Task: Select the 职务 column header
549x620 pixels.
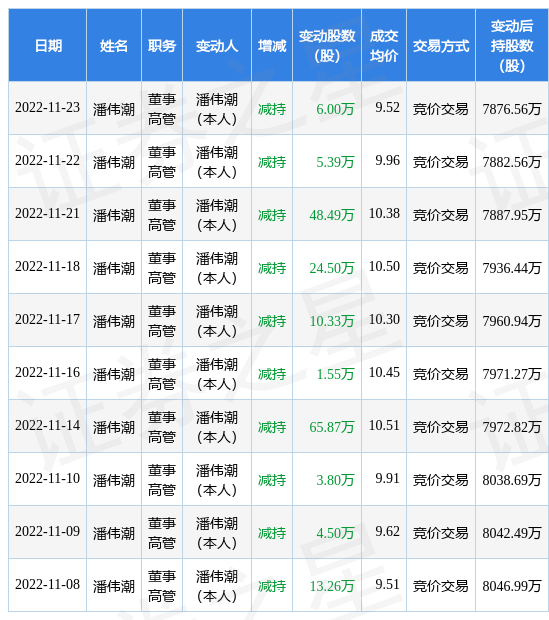Action: point(162,45)
